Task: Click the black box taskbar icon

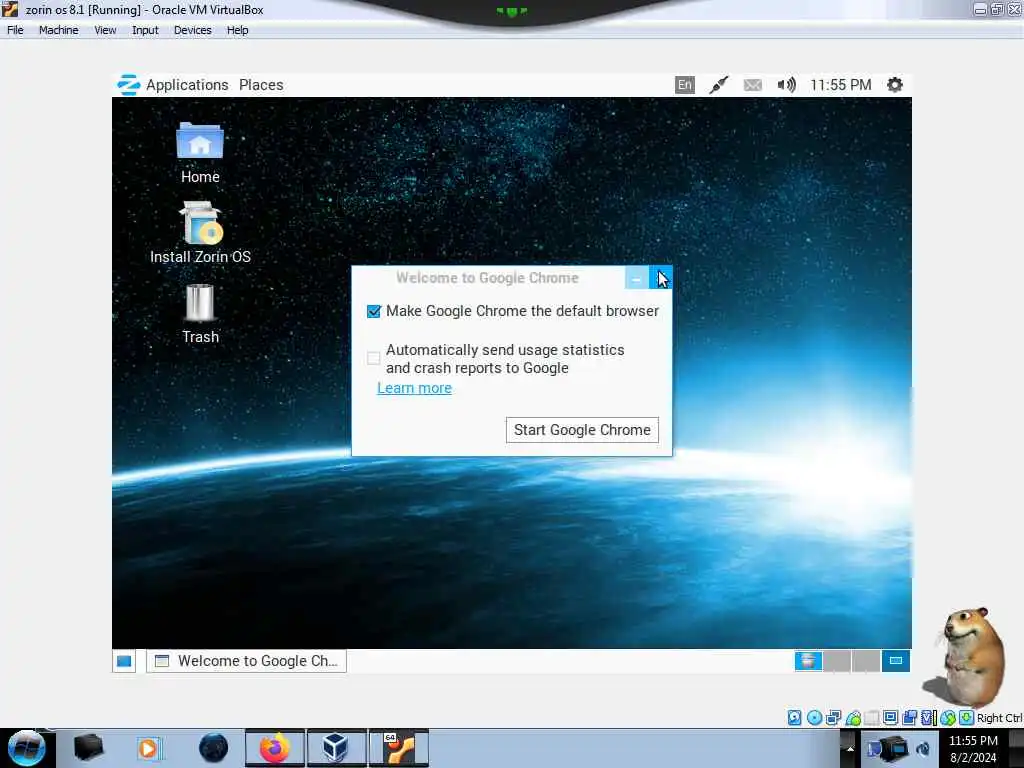Action: pyautogui.click(x=88, y=748)
